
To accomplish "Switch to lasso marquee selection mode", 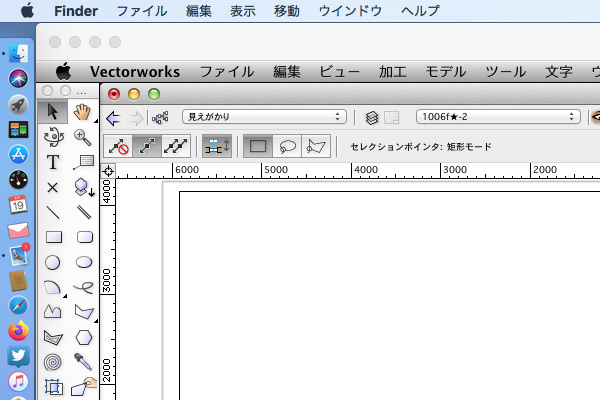I will click(x=287, y=146).
